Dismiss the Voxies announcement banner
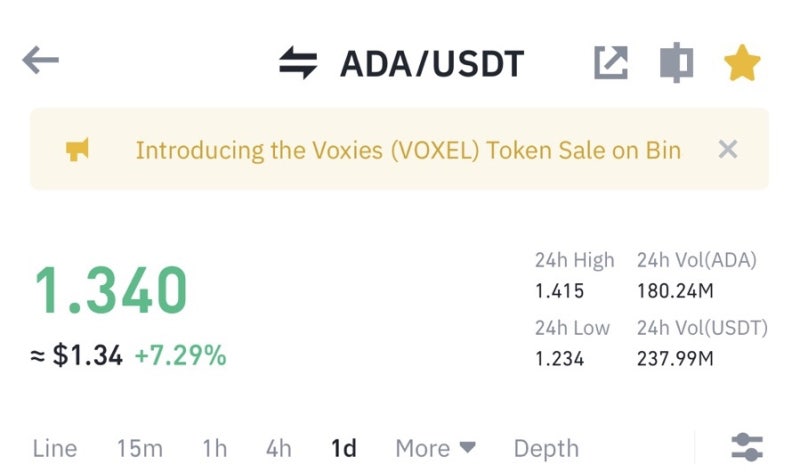800x473 pixels. [728, 150]
